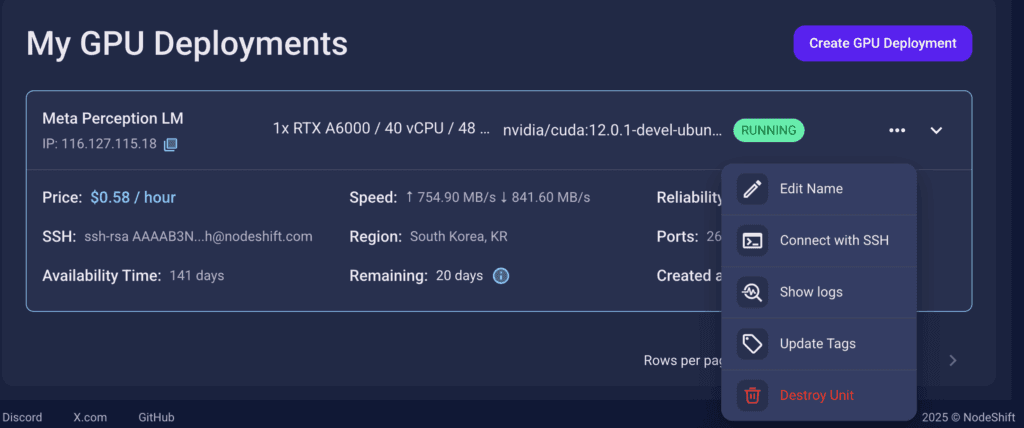
Task: Click the red trash icon to destroy unit
Action: click(x=752, y=395)
